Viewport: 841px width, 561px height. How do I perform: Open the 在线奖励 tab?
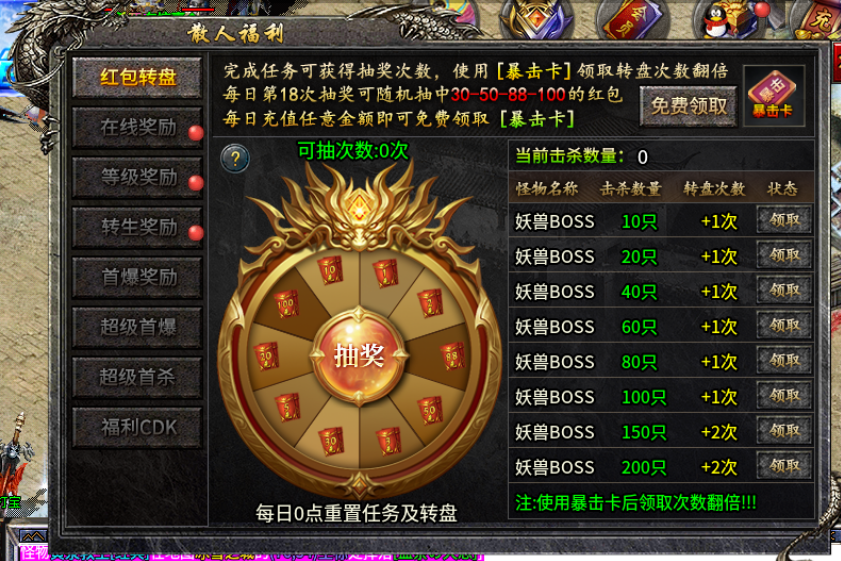[x=137, y=127]
